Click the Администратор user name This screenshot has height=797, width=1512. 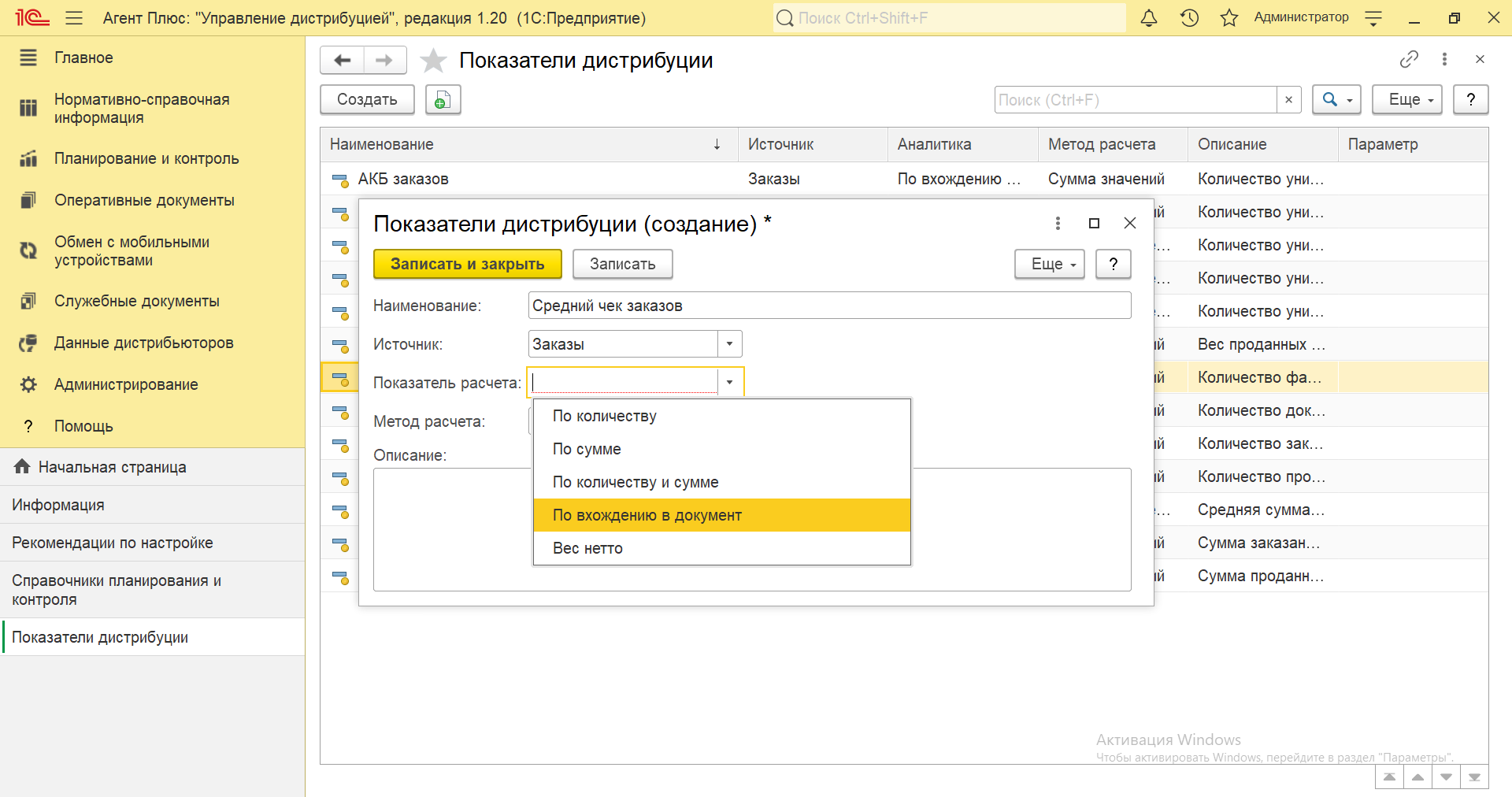tap(1301, 17)
